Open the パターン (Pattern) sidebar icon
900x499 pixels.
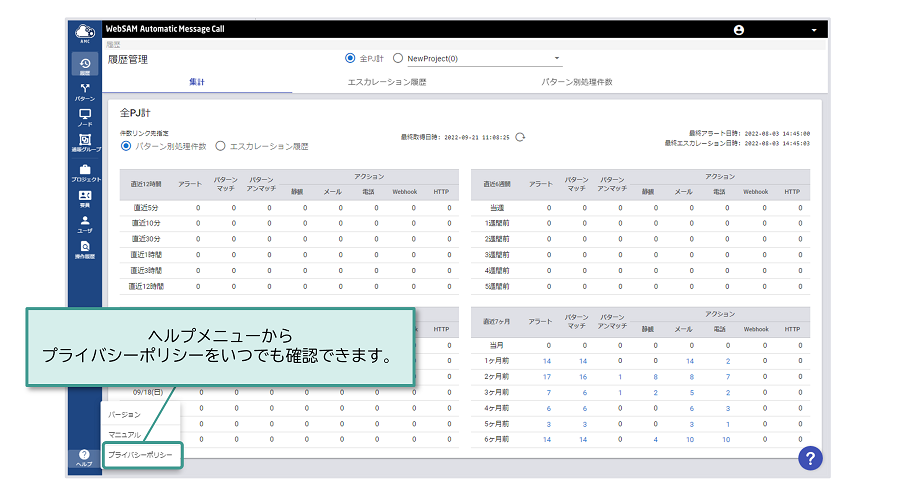pos(85,93)
